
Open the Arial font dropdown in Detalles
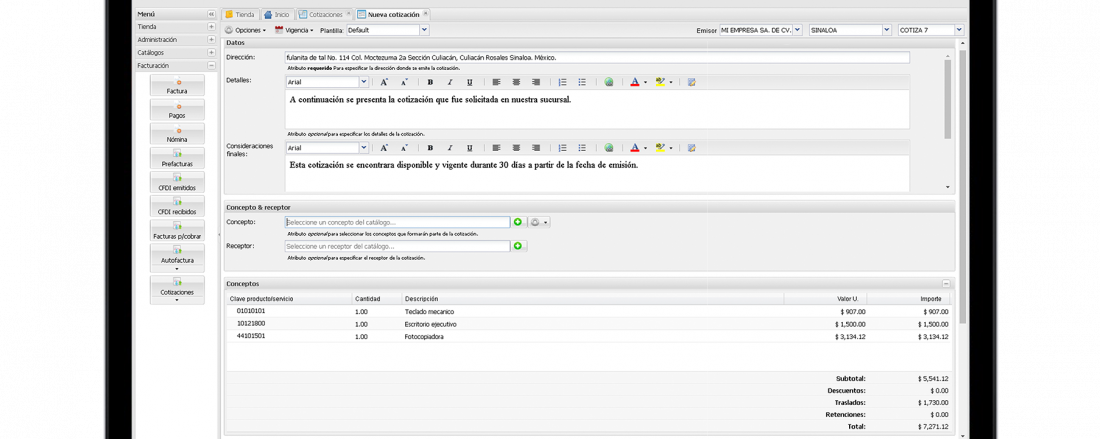pyautogui.click(x=363, y=82)
